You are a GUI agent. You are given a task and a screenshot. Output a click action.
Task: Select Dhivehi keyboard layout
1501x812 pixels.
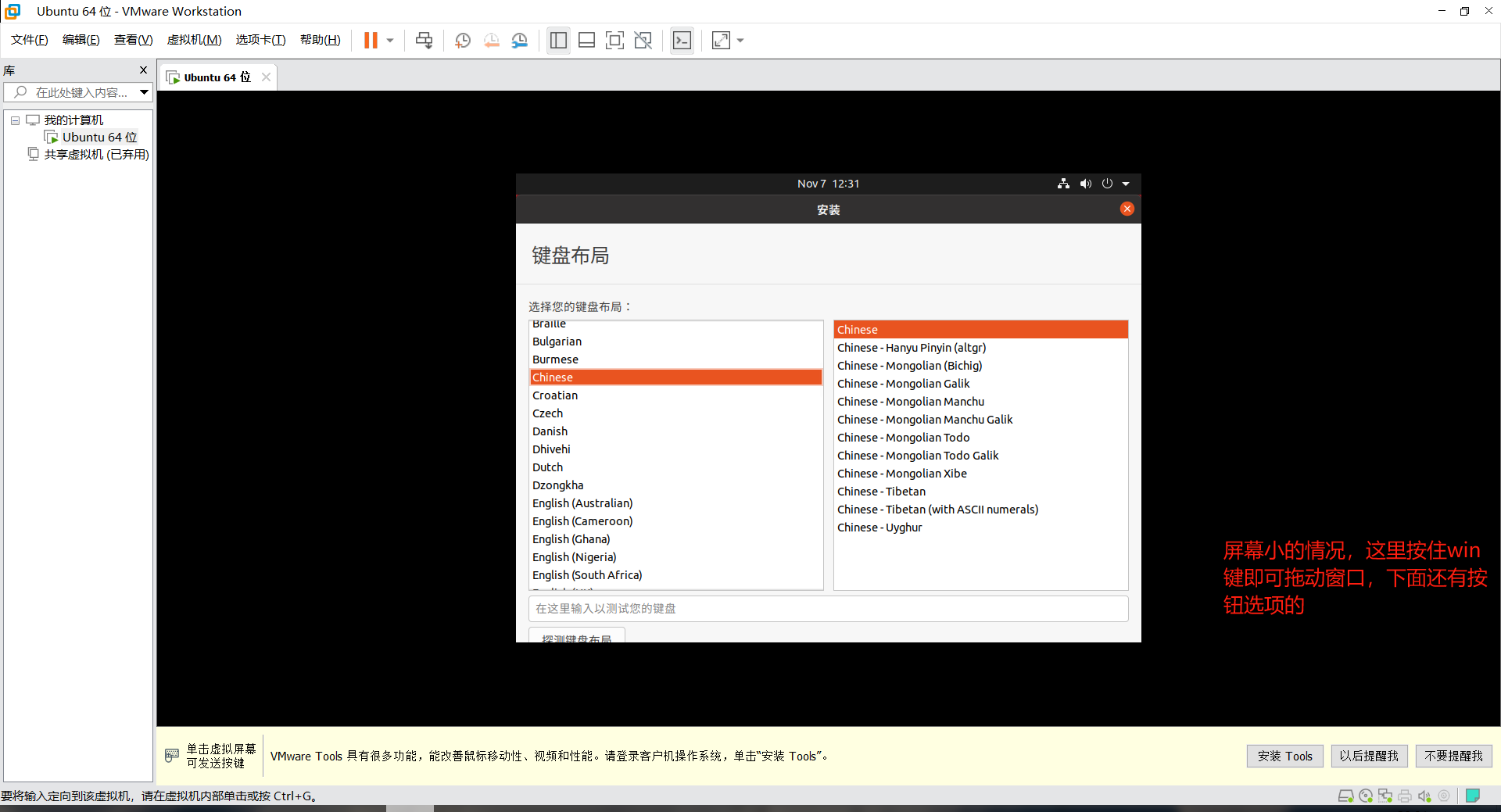pyautogui.click(x=675, y=449)
